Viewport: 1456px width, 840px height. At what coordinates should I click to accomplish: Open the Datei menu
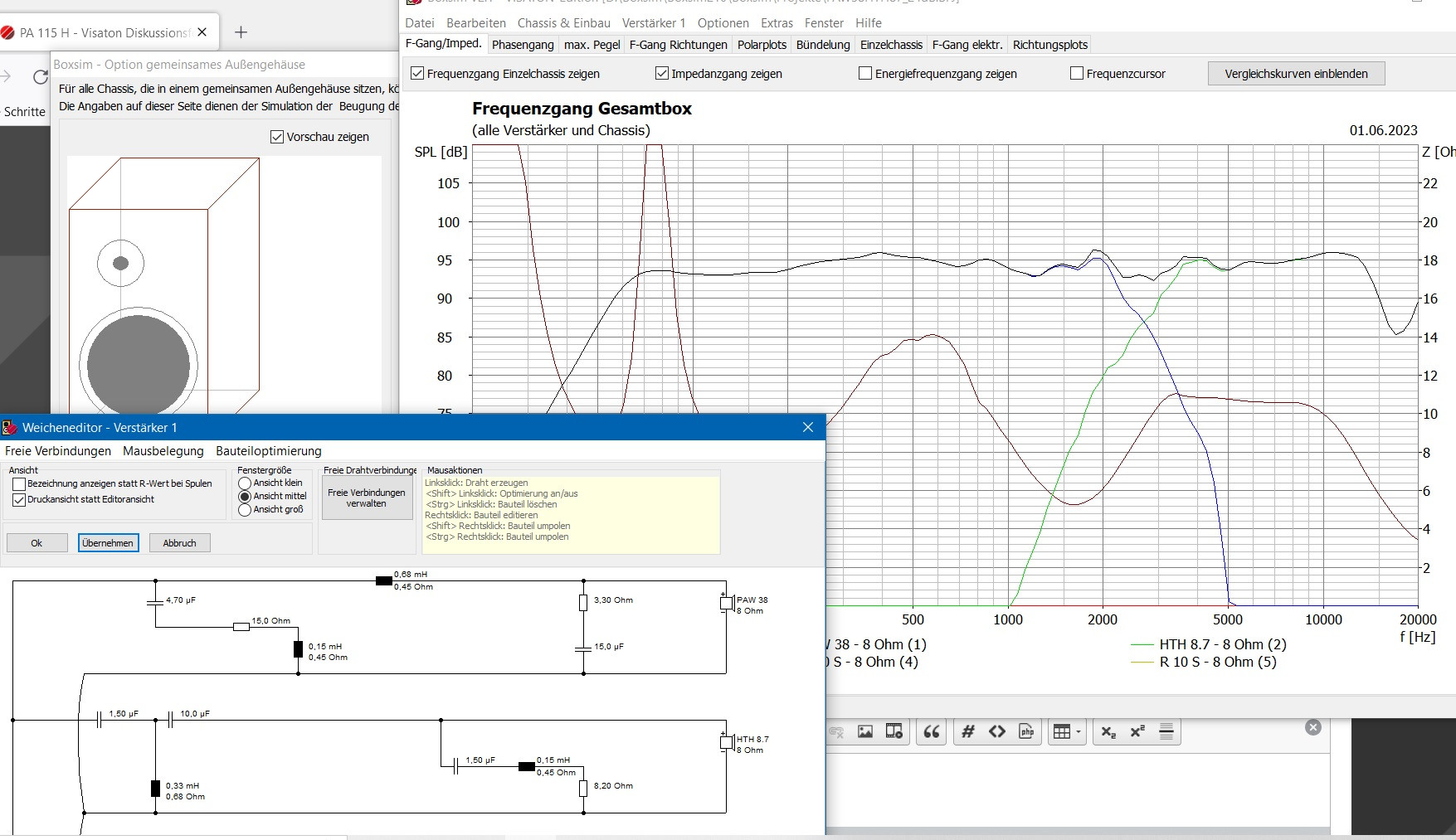coord(419,23)
